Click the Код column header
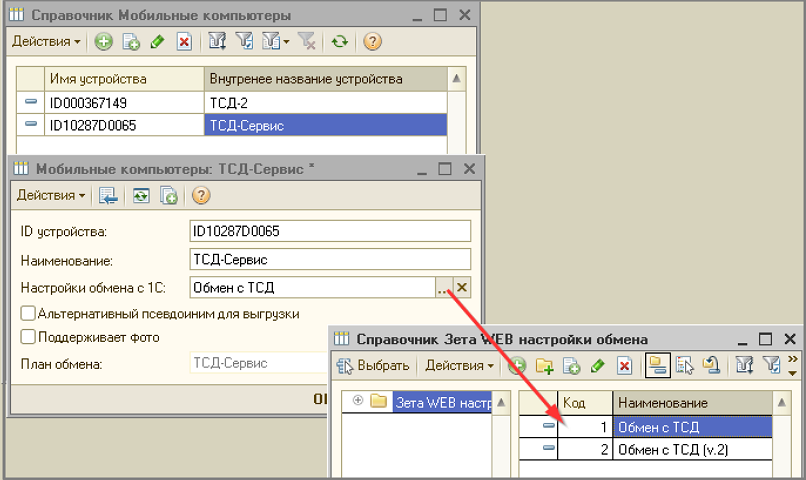Screen dimensions: 806x480 585,403
